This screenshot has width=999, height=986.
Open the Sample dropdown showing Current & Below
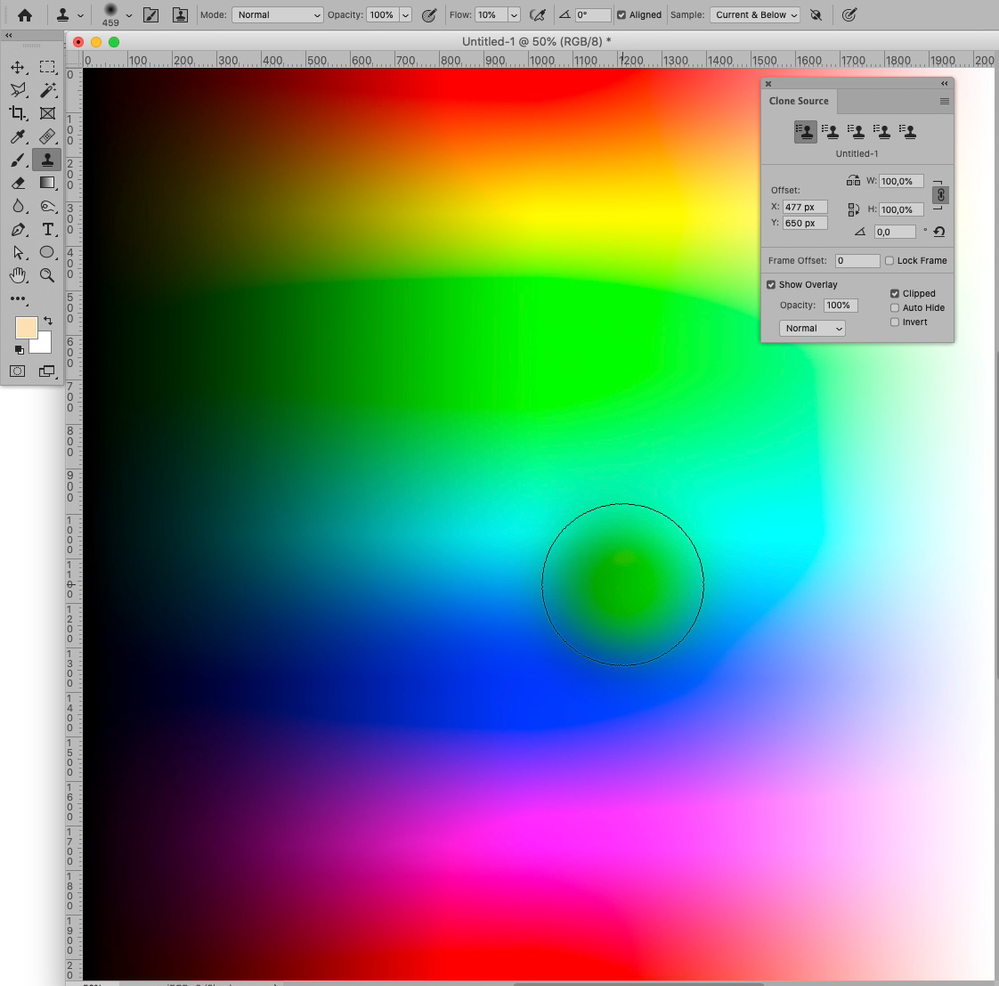click(x=755, y=14)
